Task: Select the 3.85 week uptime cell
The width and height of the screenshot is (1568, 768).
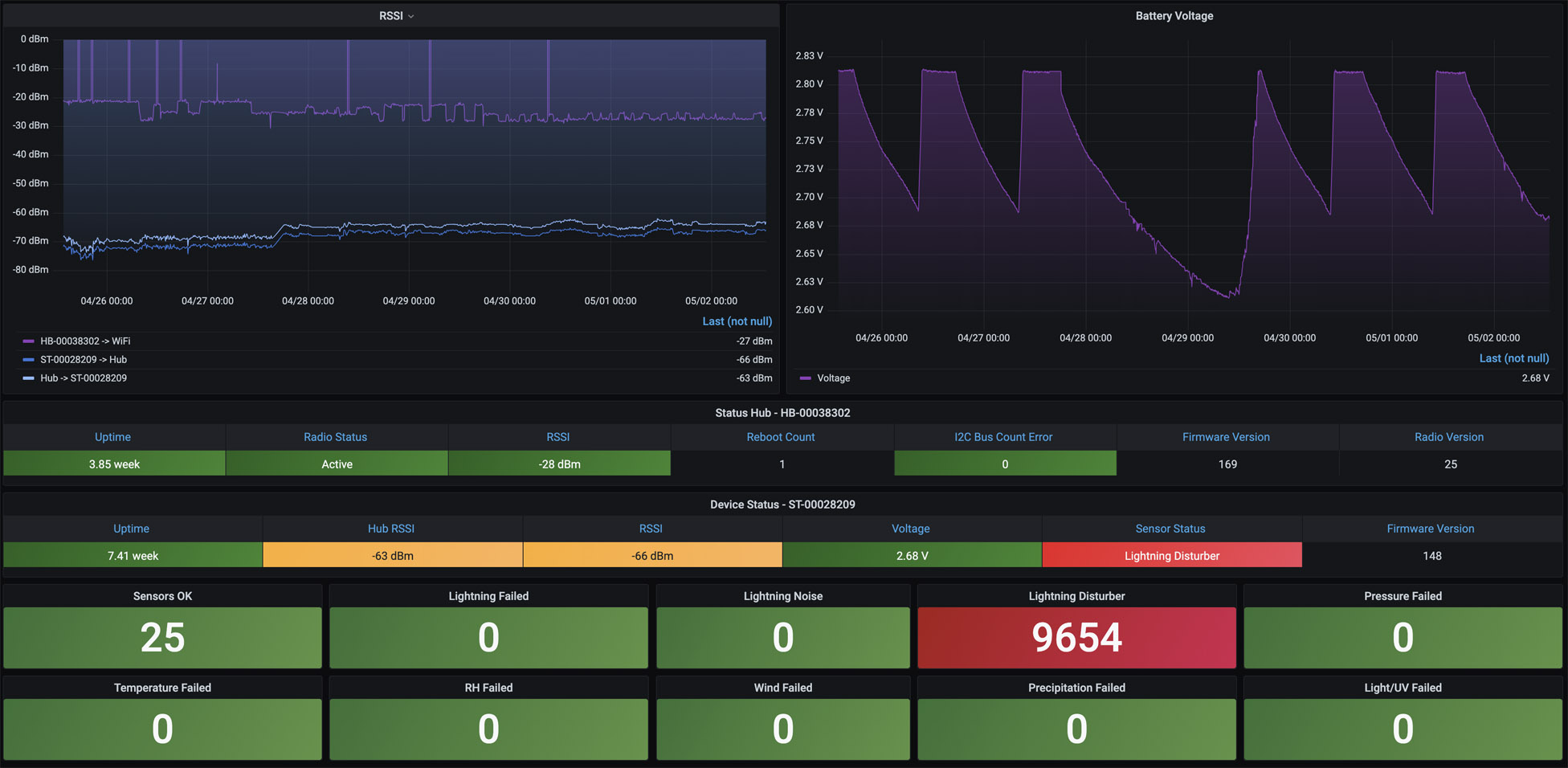Action: (114, 464)
